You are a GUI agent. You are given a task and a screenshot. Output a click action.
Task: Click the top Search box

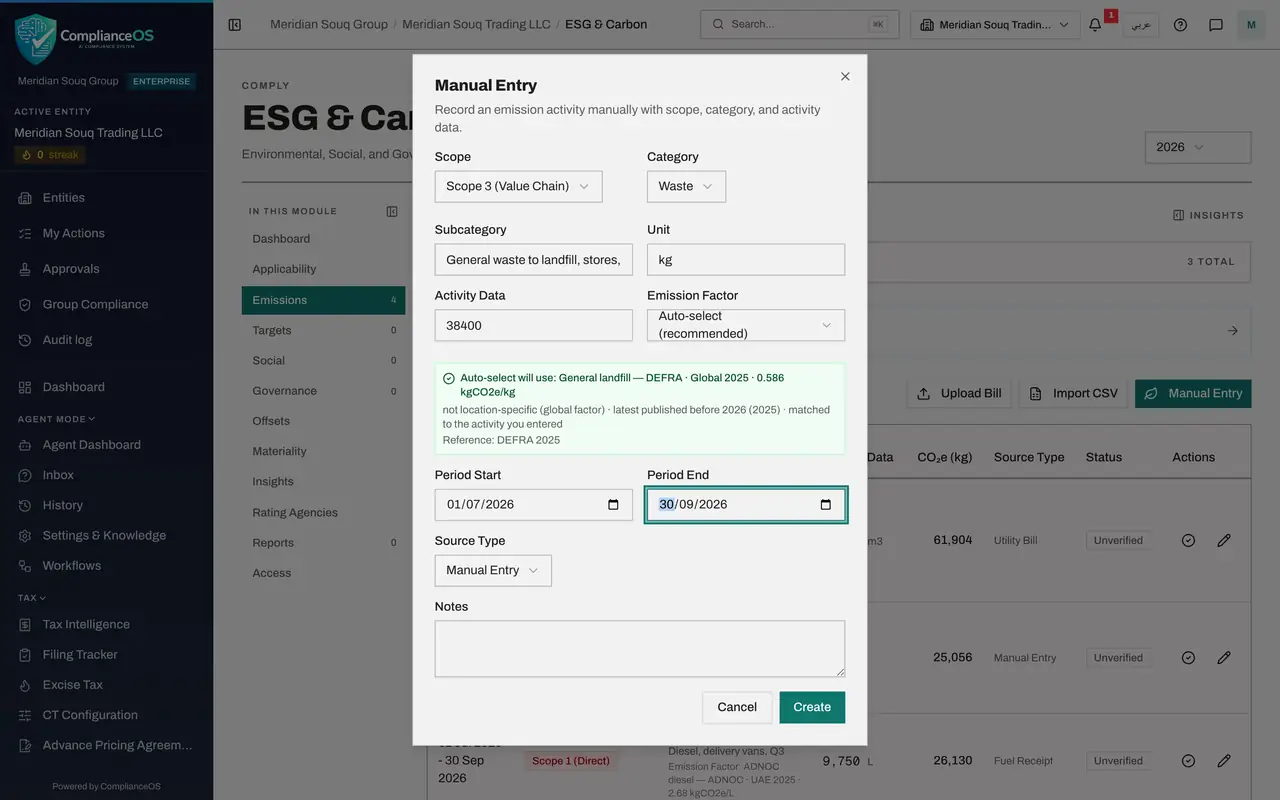799,24
